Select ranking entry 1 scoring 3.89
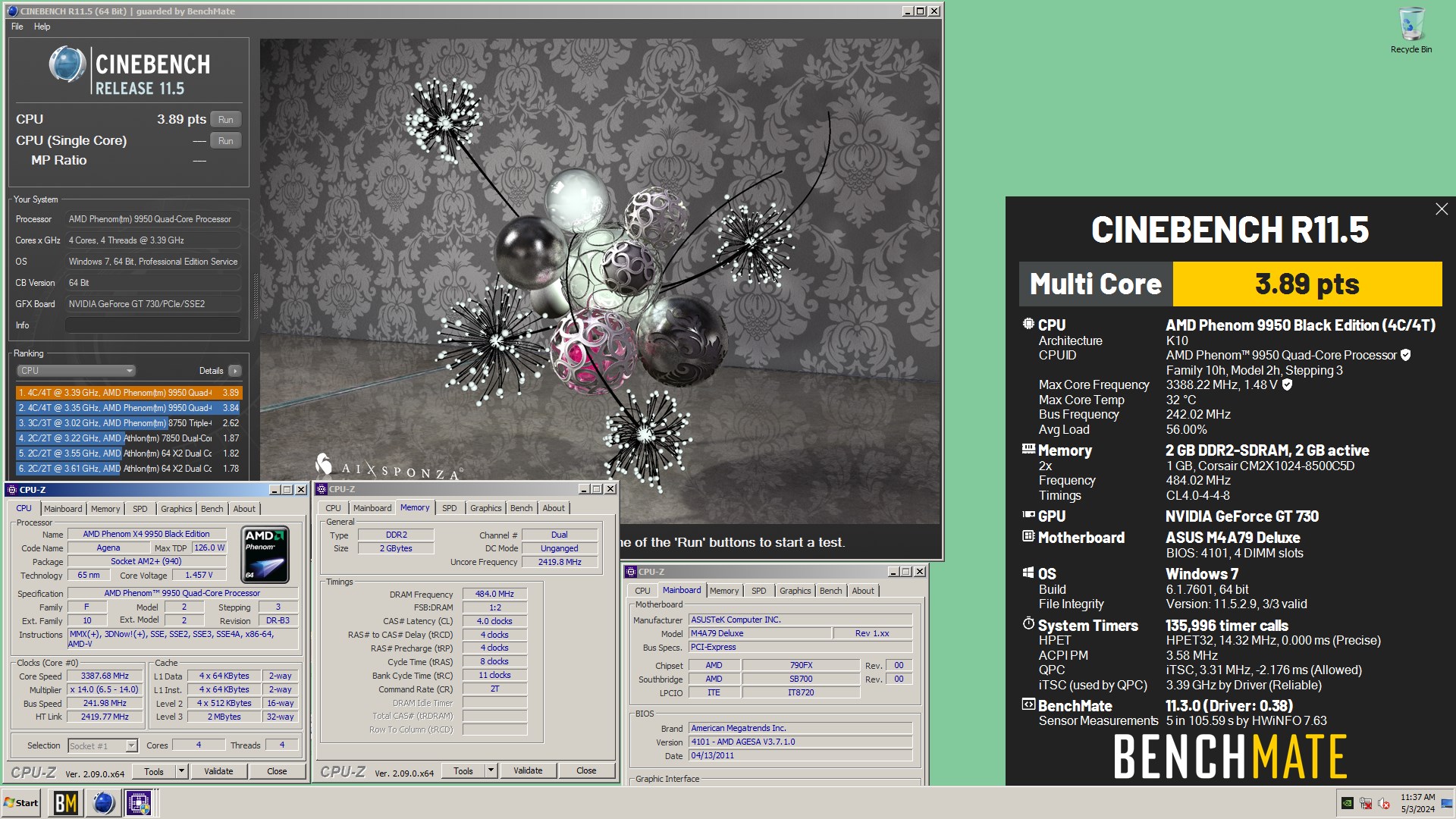1456x819 pixels. (x=129, y=393)
